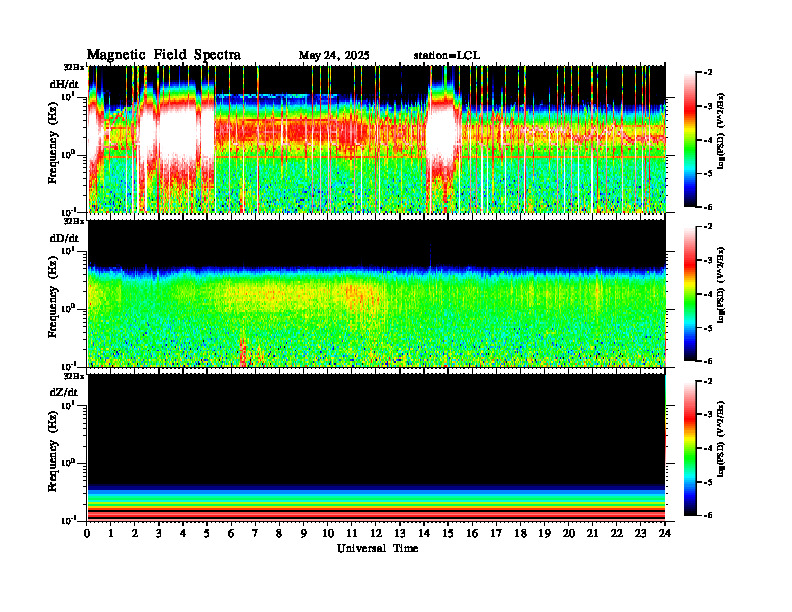Screen dimensions: 792x612
Task: Select the dD/dt panel label
Action: (64, 238)
